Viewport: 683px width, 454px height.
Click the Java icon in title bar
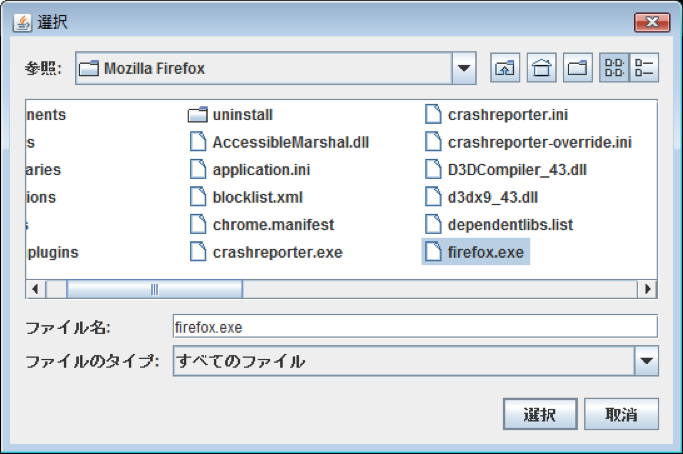click(22, 22)
